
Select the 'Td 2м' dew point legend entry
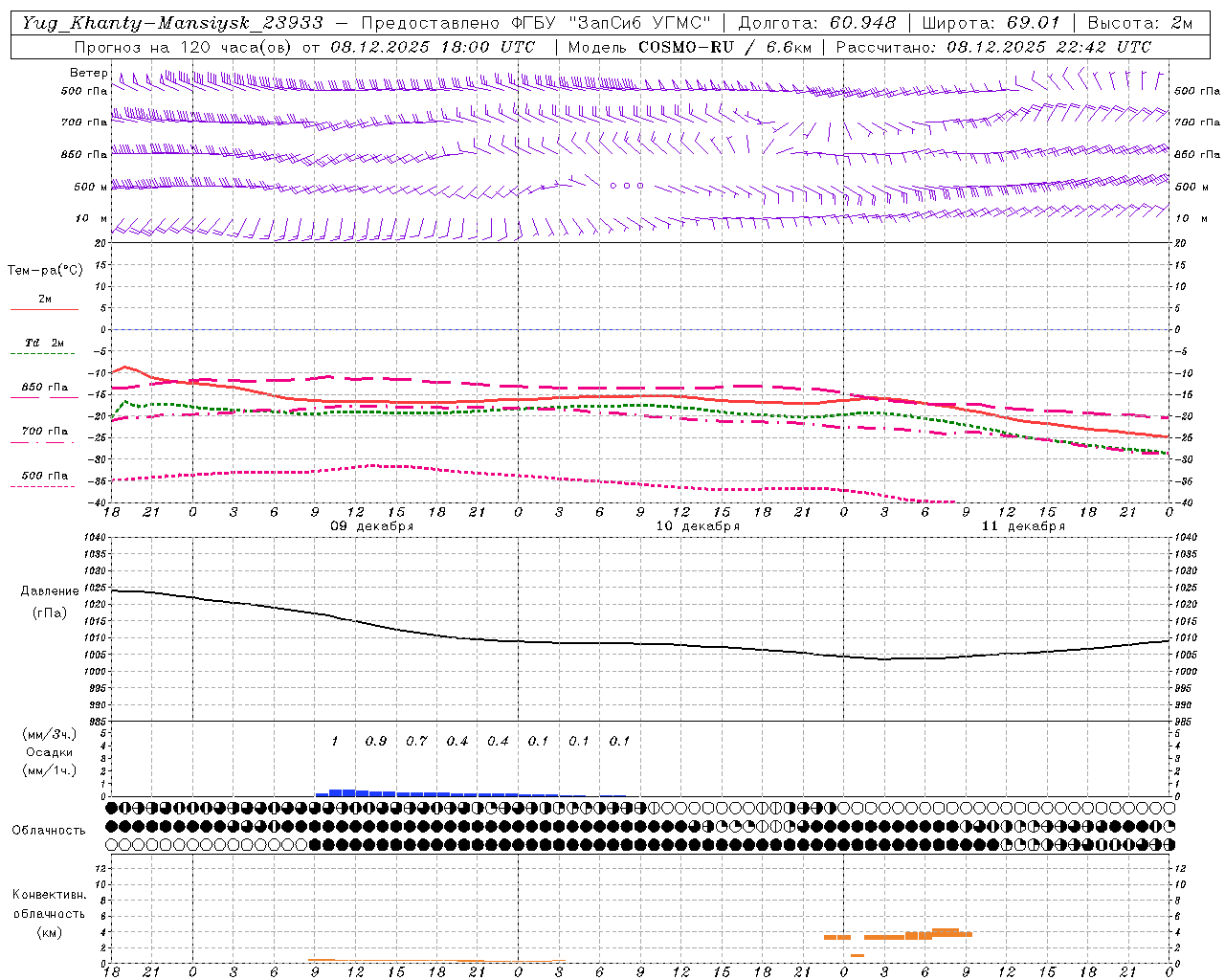45,343
